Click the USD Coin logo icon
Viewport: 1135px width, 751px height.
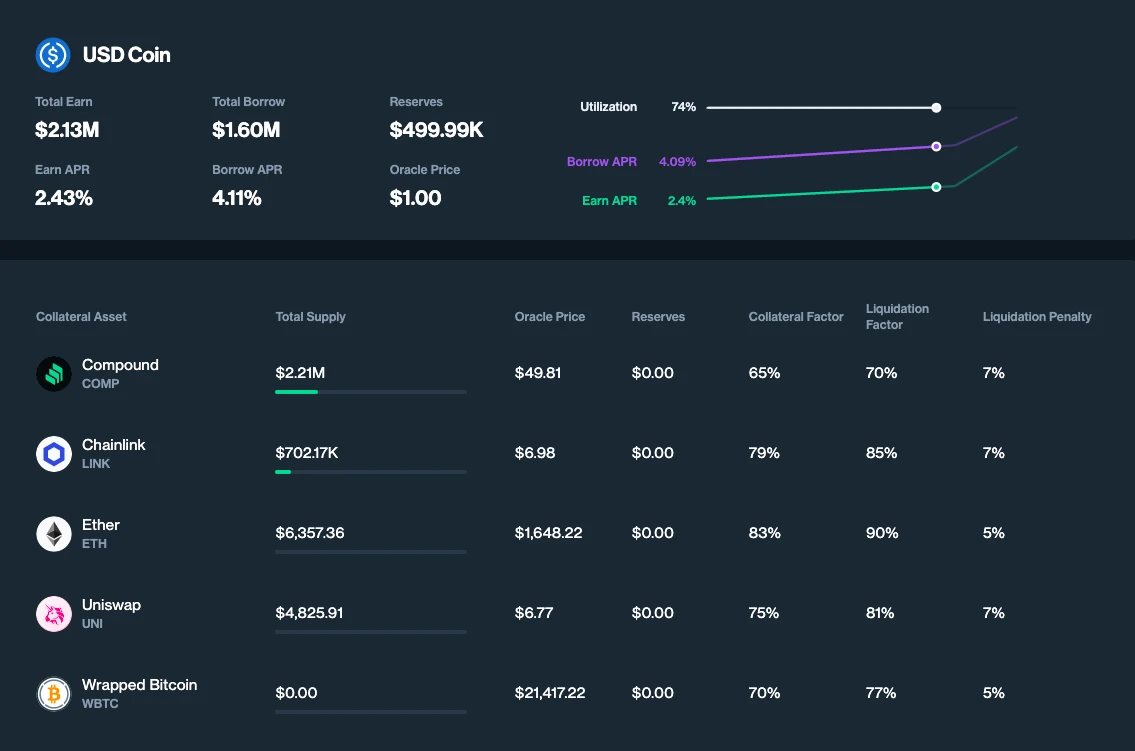53,55
